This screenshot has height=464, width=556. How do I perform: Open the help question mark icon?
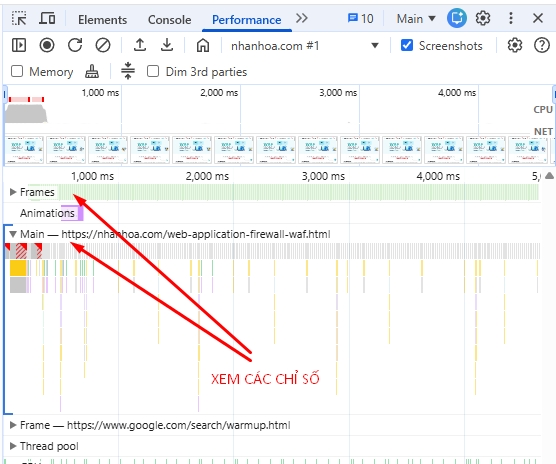pyautogui.click(x=541, y=45)
